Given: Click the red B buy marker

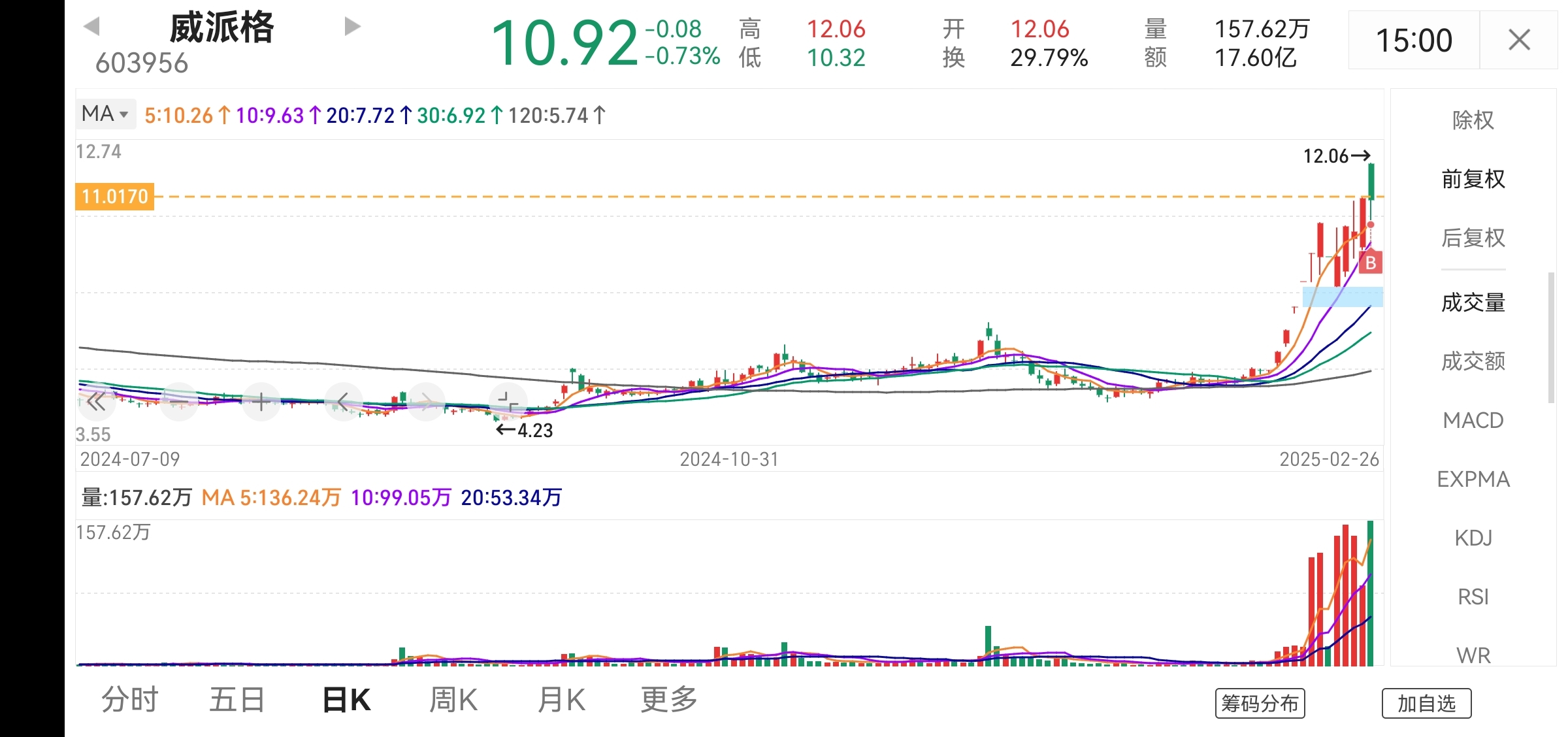Looking at the screenshot, I should click(1371, 263).
